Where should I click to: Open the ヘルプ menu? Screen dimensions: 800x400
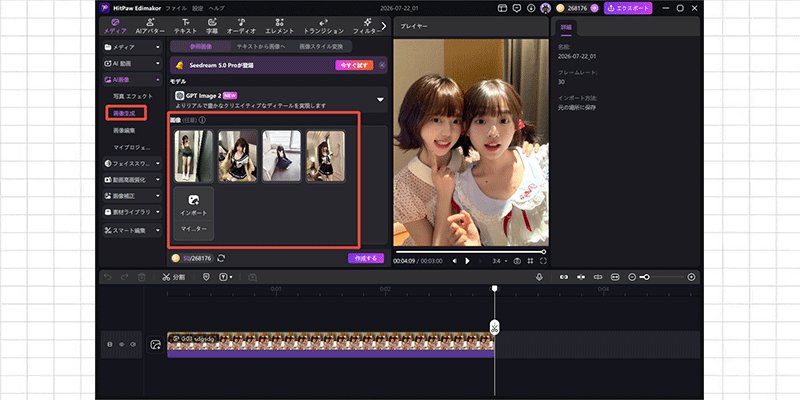click(x=216, y=8)
